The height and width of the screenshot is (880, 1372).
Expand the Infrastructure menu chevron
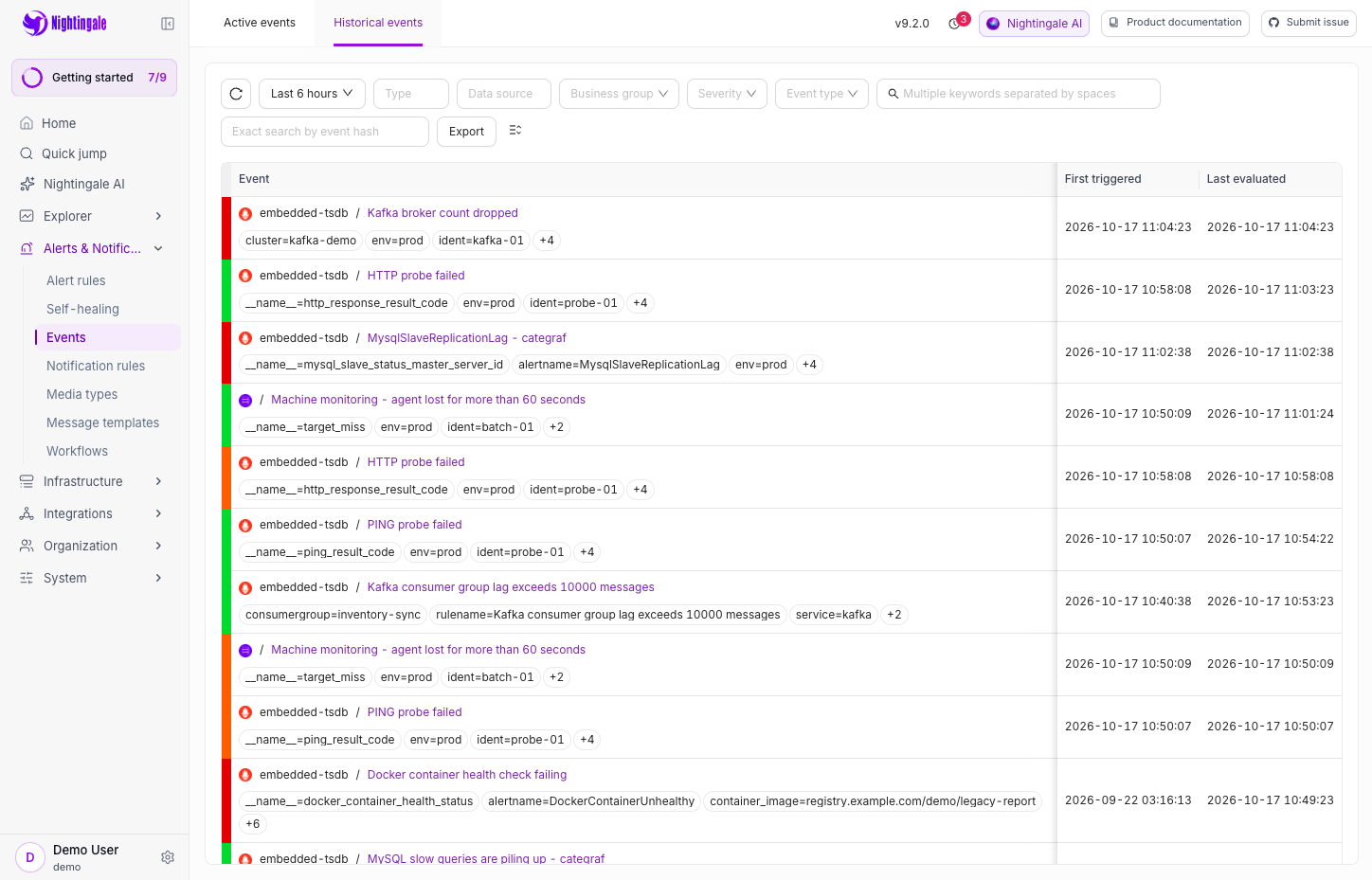click(158, 481)
